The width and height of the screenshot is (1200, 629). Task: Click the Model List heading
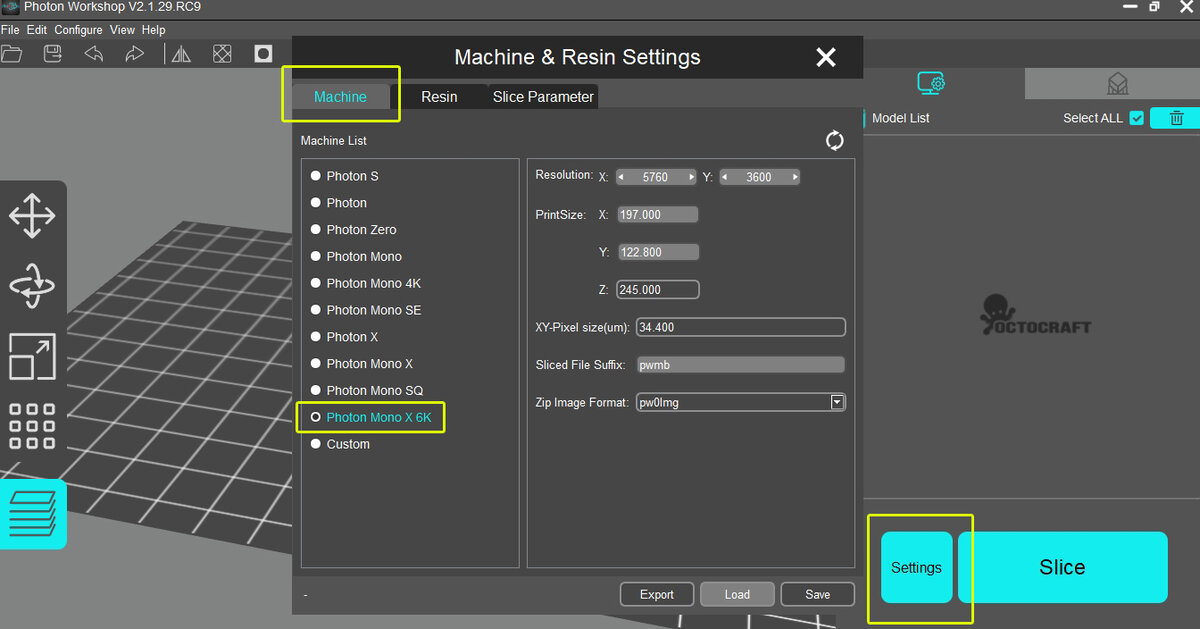[900, 118]
